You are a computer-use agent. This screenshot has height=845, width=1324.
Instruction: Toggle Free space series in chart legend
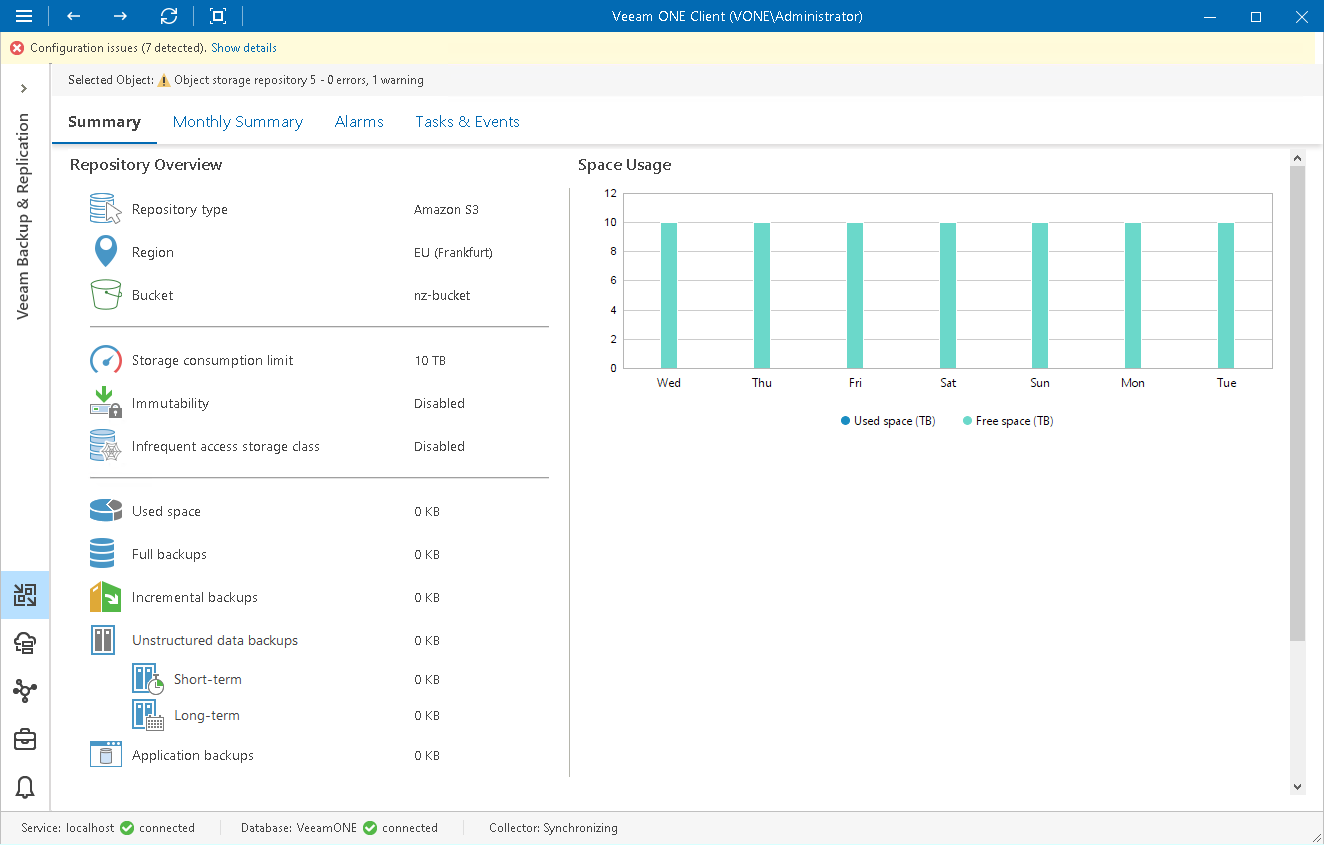[x=1007, y=420]
